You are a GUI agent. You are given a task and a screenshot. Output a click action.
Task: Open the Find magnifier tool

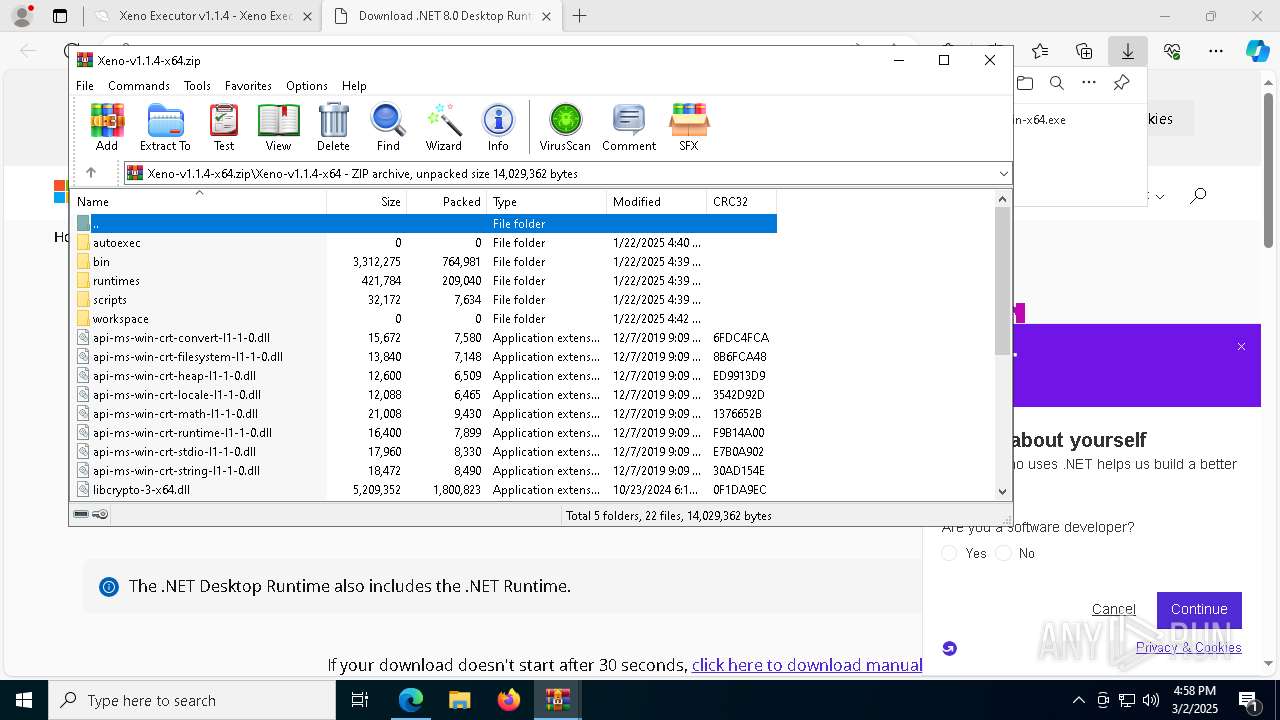(x=388, y=127)
